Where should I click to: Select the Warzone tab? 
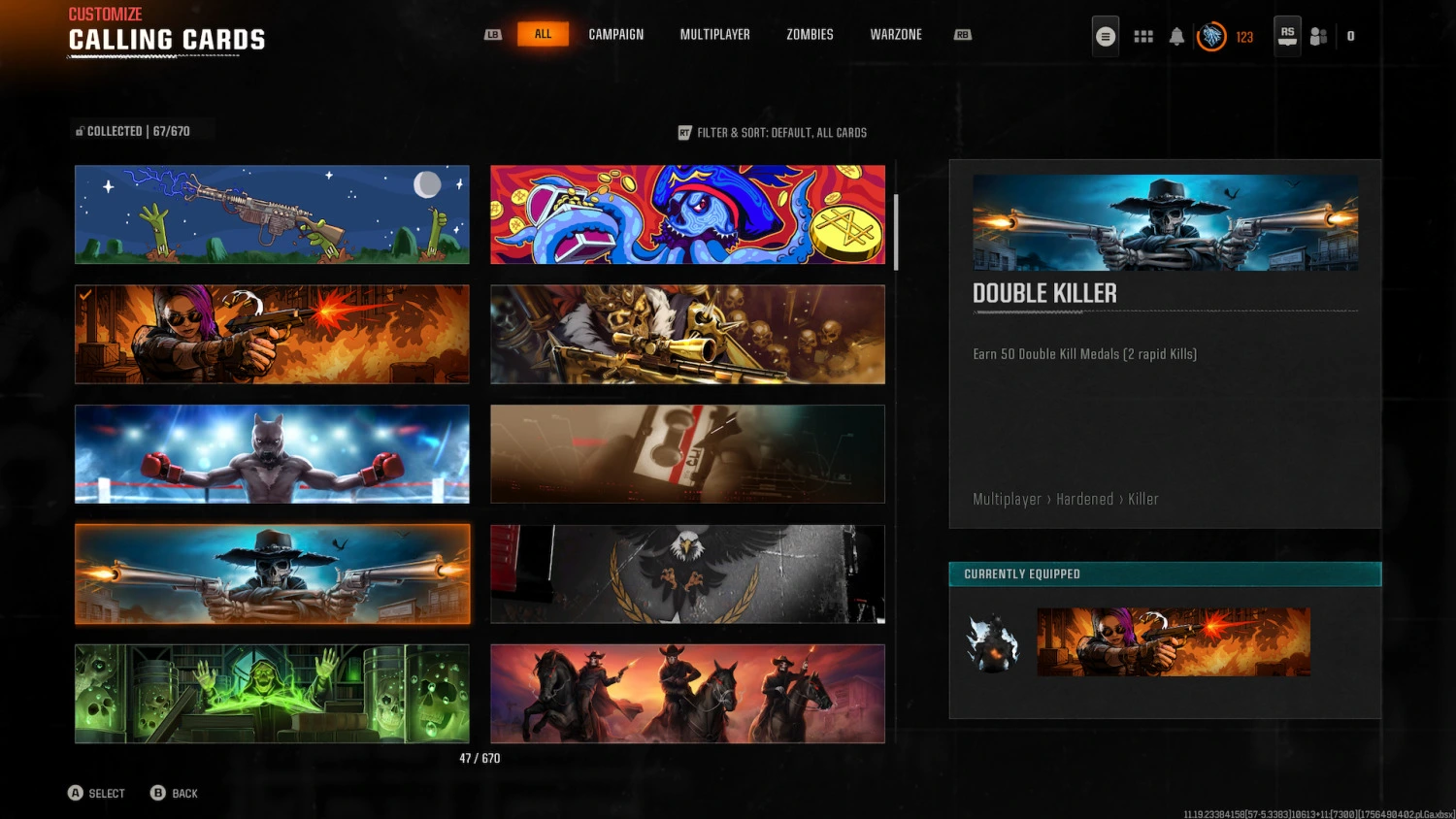896,34
